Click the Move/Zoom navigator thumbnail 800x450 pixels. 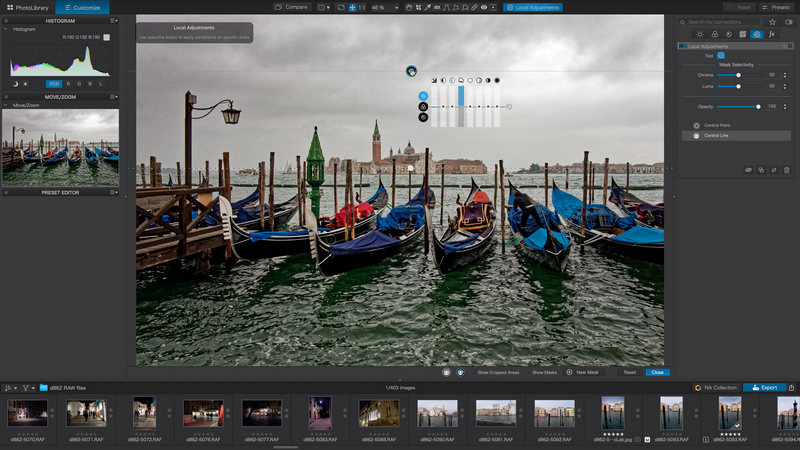click(61, 147)
